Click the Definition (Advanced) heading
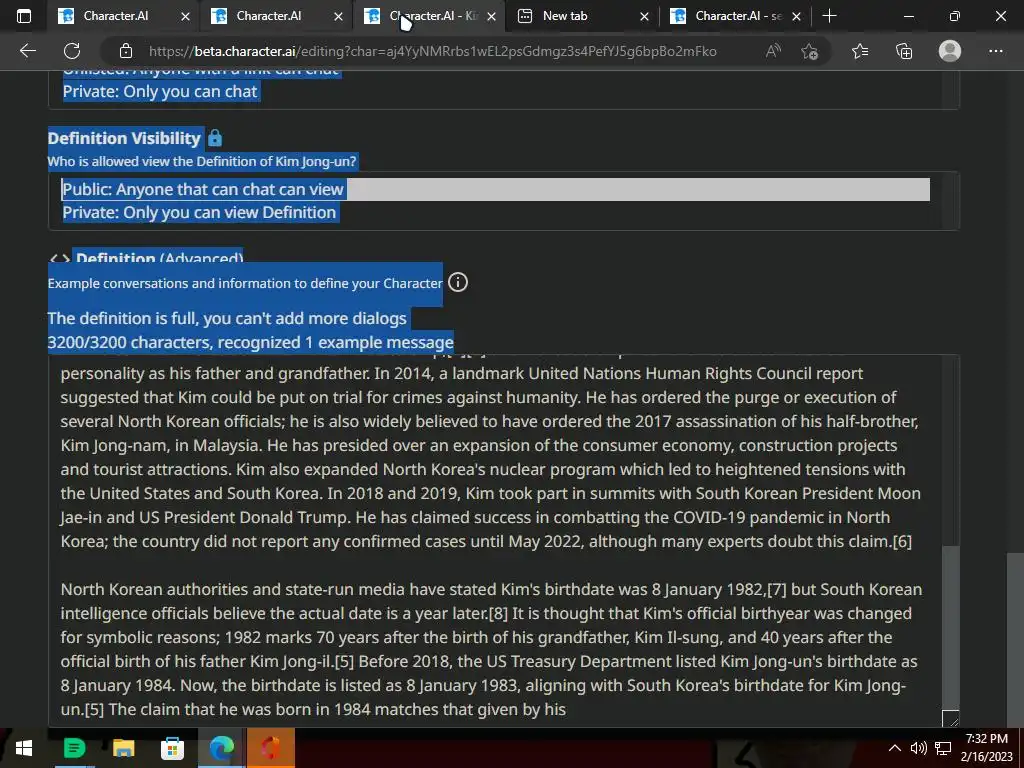 point(159,259)
